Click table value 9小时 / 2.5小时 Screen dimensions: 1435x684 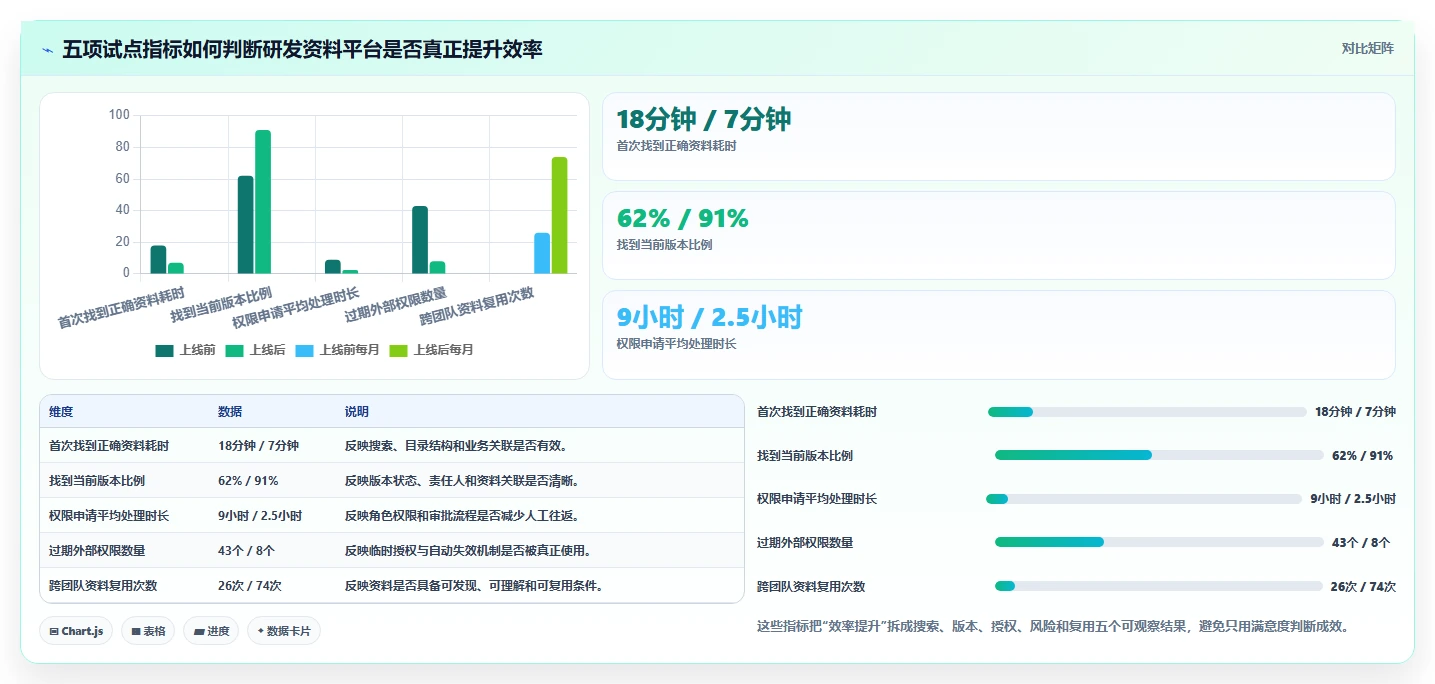click(x=260, y=516)
